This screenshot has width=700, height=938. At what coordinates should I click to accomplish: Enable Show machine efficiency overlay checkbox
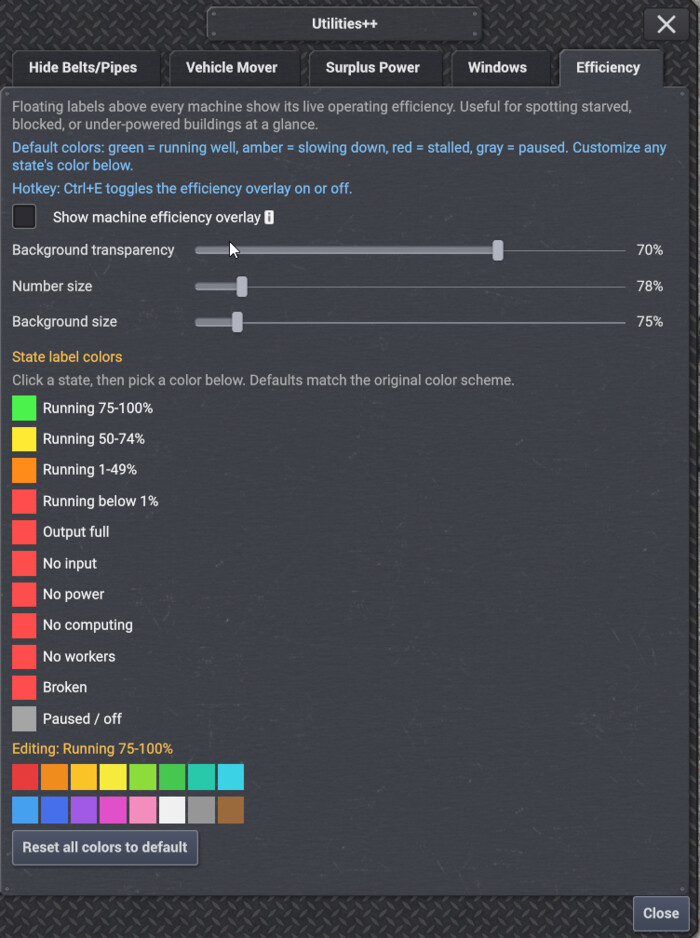click(x=24, y=217)
